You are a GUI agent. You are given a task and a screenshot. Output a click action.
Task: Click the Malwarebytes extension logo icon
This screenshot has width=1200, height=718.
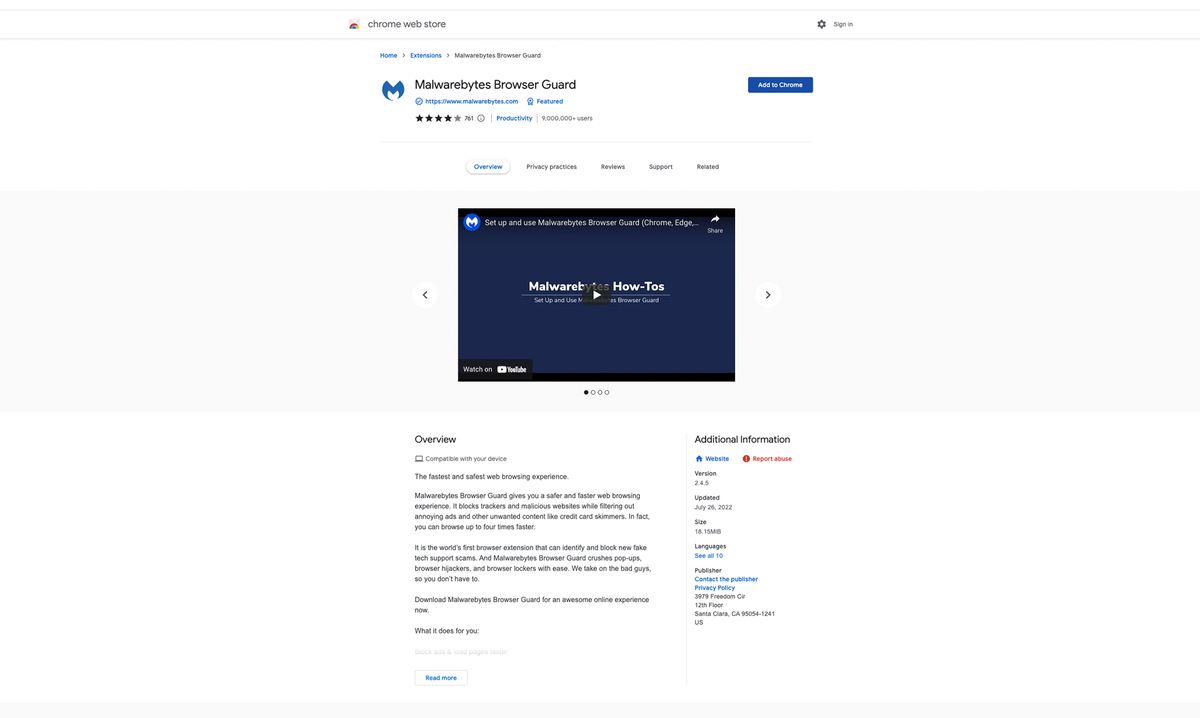click(x=393, y=91)
